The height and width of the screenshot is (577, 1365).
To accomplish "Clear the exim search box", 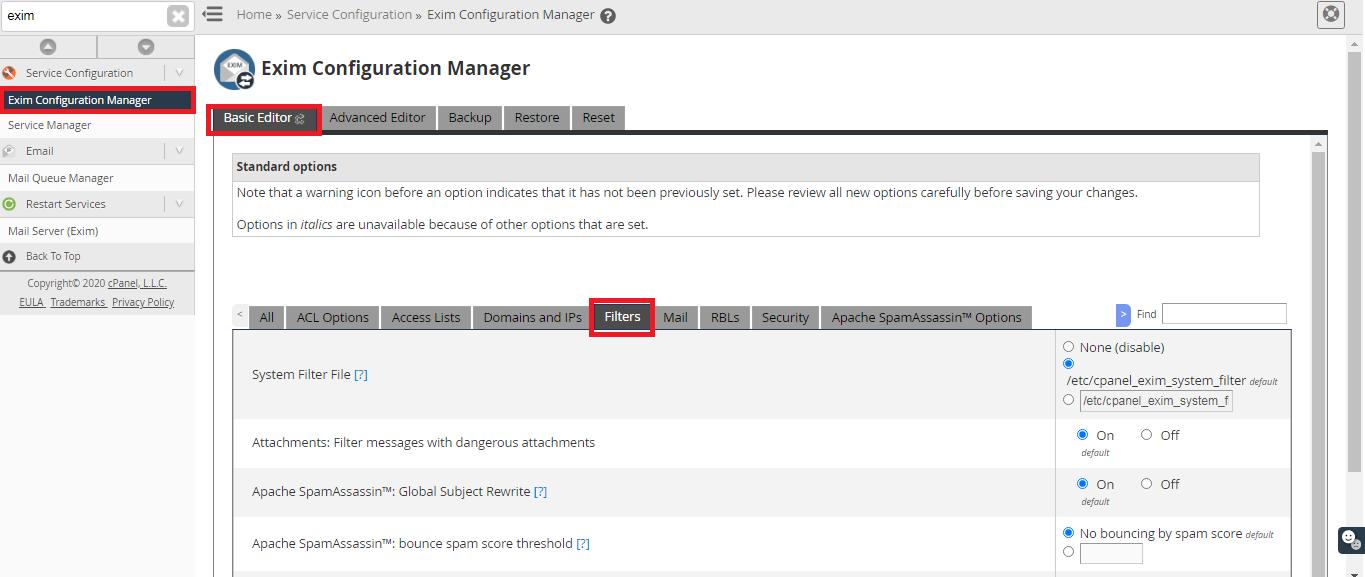I will tap(178, 16).
